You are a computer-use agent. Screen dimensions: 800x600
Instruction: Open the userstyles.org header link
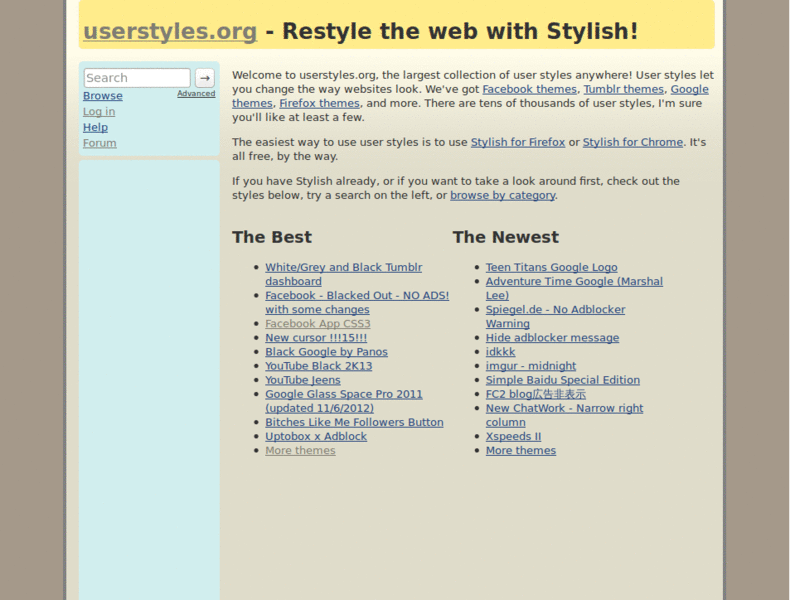click(170, 31)
